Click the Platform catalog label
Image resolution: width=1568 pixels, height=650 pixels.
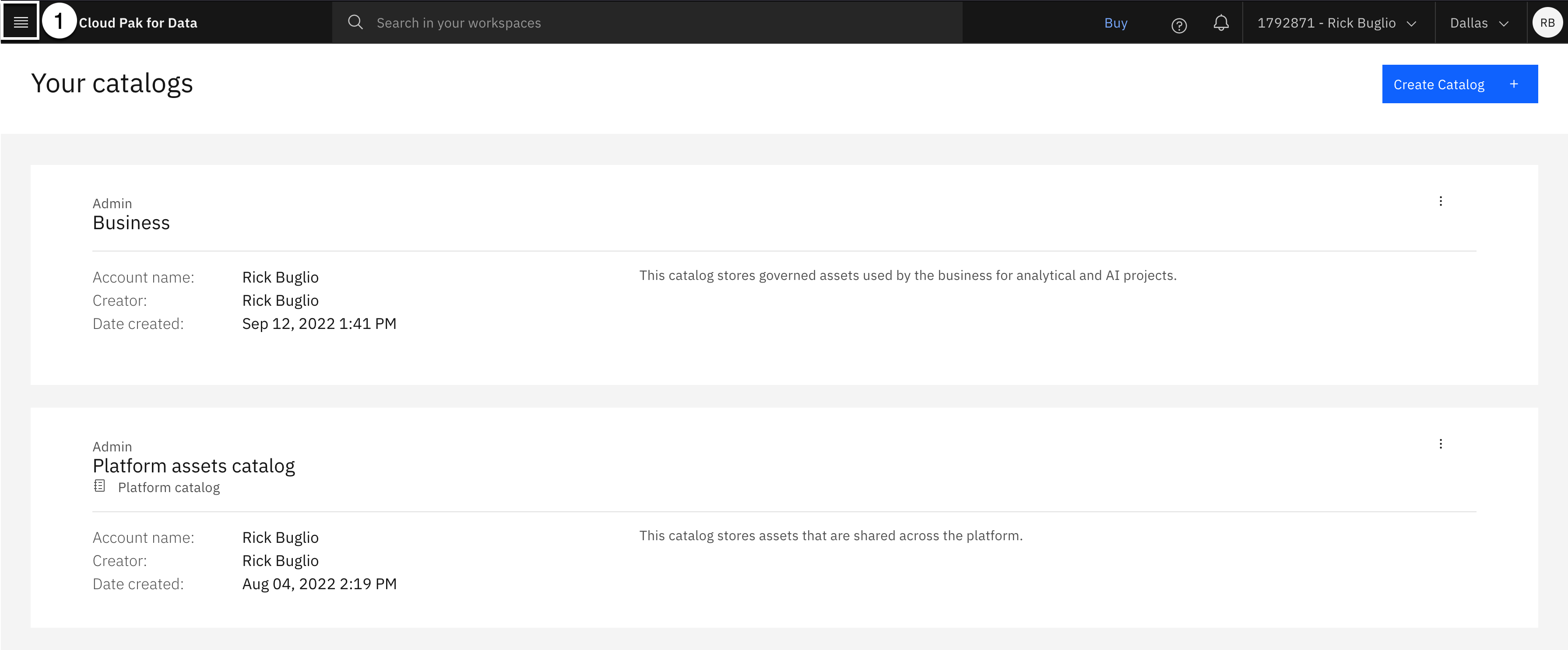click(169, 488)
